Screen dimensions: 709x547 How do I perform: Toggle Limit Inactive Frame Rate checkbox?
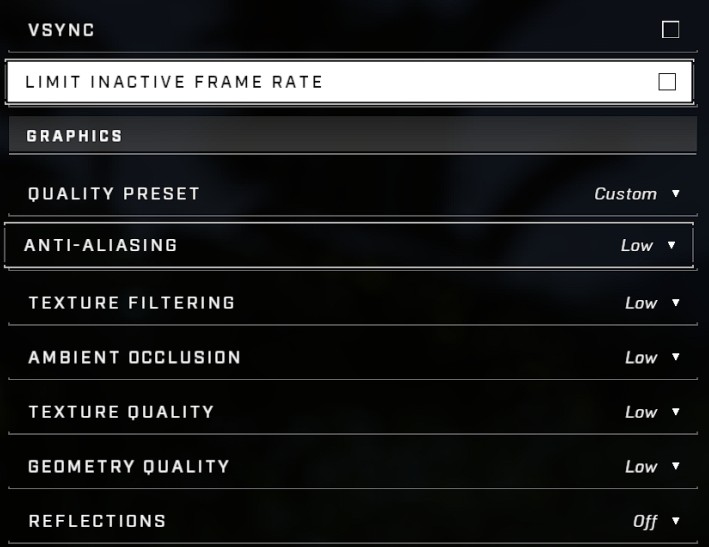click(x=667, y=82)
